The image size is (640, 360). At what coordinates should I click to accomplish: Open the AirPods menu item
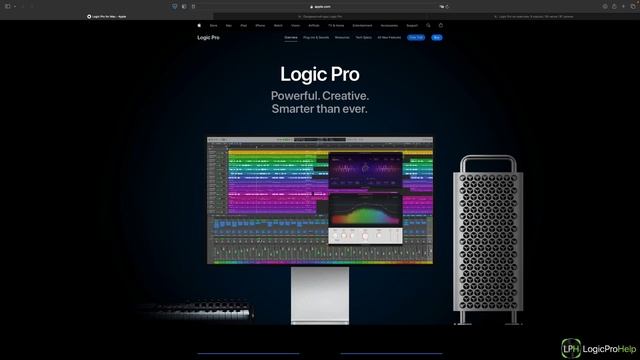click(x=314, y=25)
